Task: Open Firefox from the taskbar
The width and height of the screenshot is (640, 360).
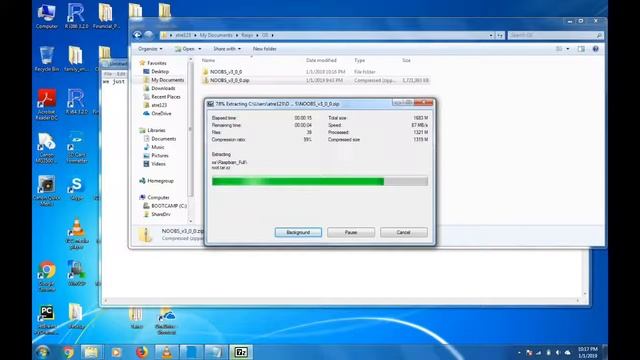Action: pyautogui.click(x=142, y=352)
